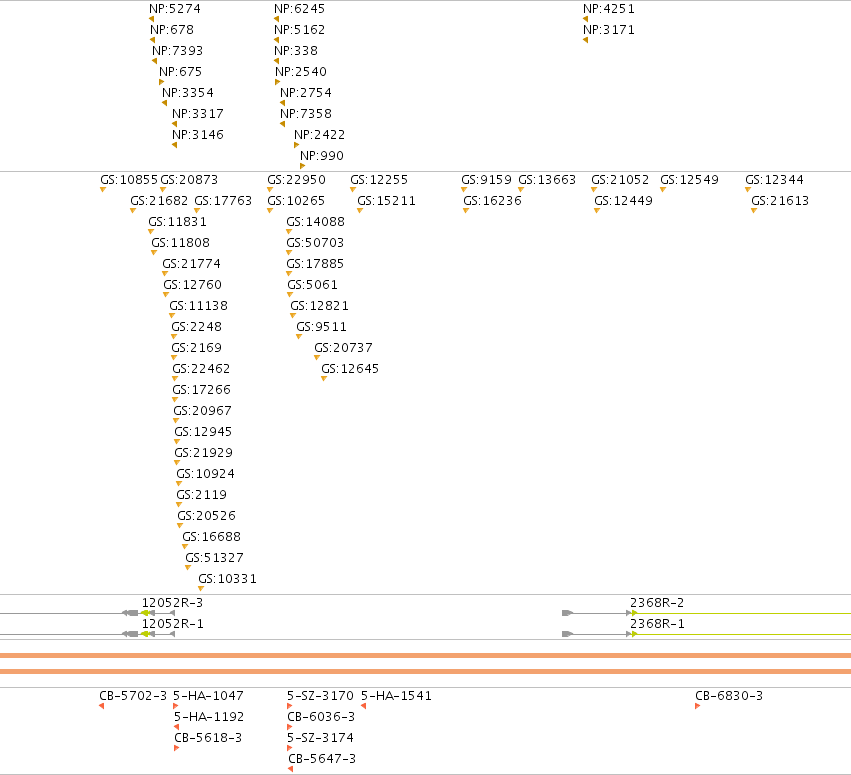The image size is (851, 775).
Task: Select the GS:21929 label
Action: pyautogui.click(x=204, y=453)
